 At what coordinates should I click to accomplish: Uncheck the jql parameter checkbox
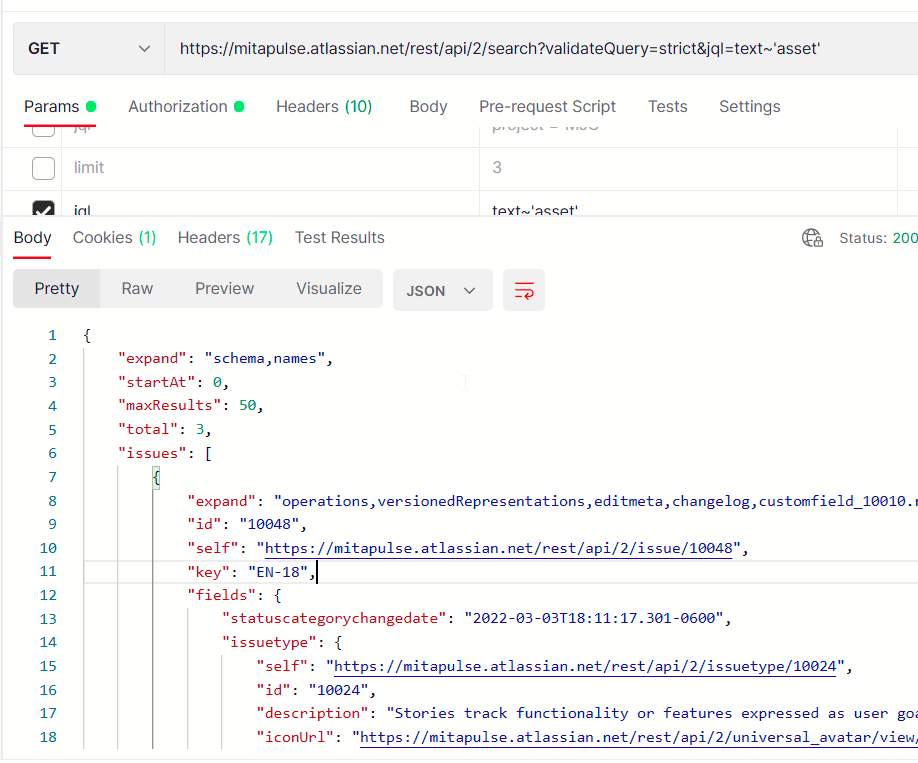43,210
